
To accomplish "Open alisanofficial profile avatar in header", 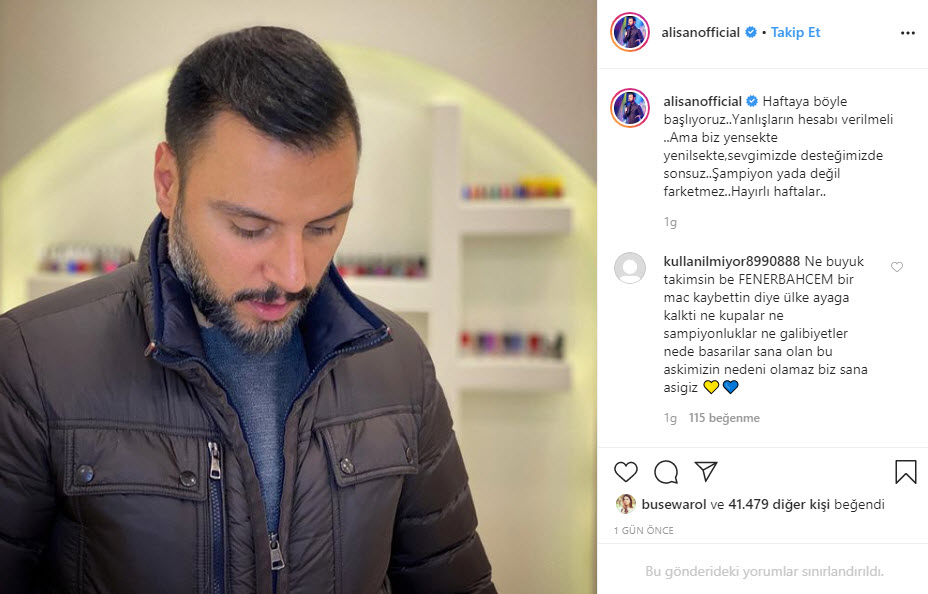I will click(630, 32).
